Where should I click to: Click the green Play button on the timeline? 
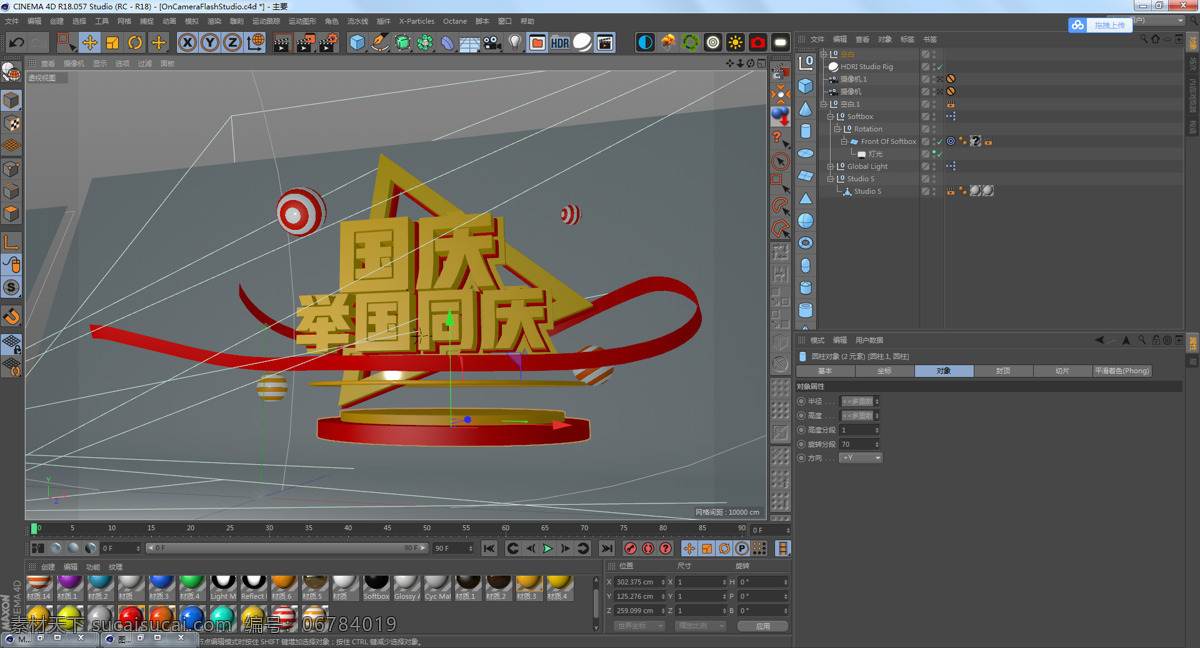[x=547, y=548]
